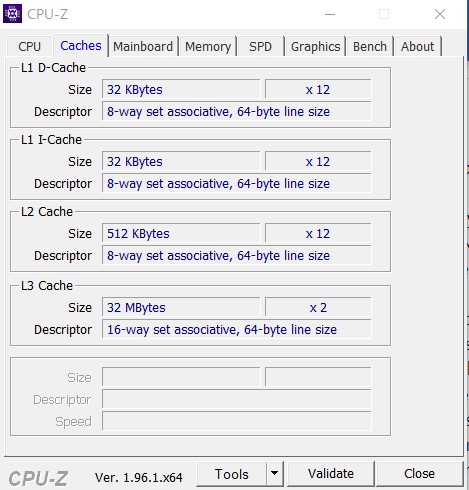Minimize the CPU-Z window
469x490 pixels.
tap(330, 14)
